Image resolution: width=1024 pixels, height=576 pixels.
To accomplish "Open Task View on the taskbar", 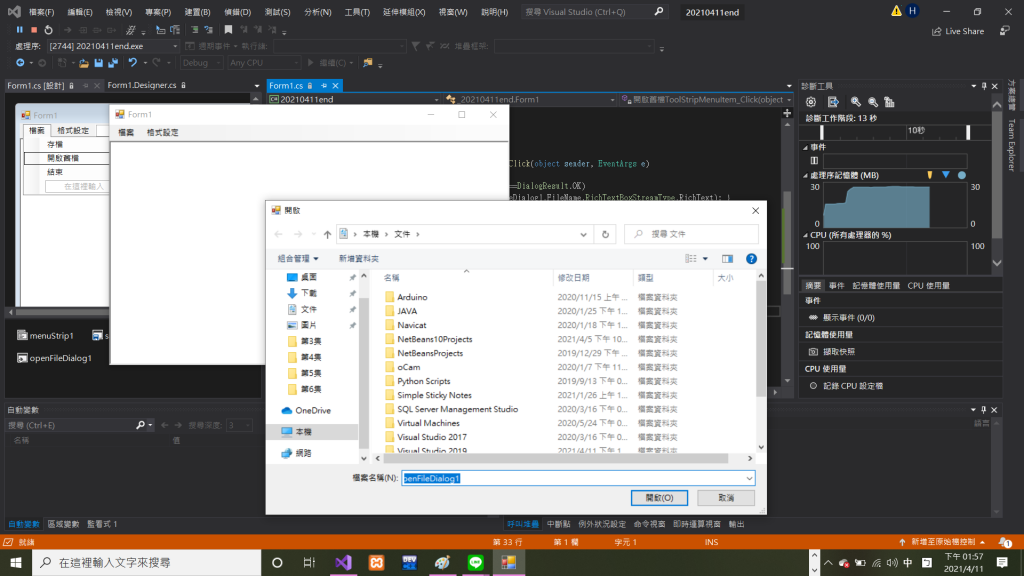I will [310, 562].
